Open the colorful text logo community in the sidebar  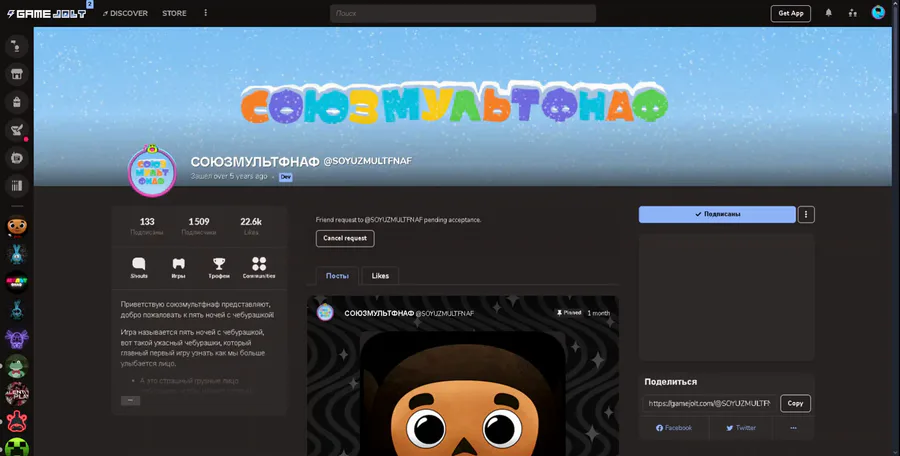[x=17, y=282]
